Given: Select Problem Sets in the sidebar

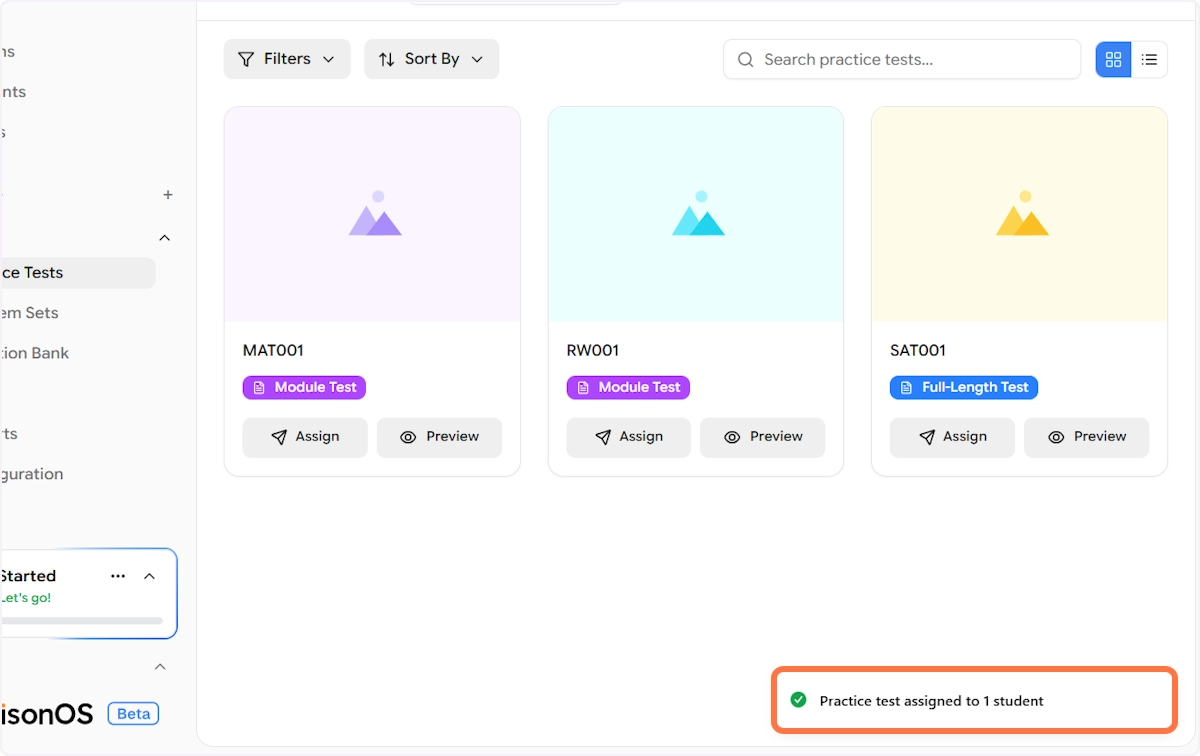Looking at the screenshot, I should pos(30,313).
